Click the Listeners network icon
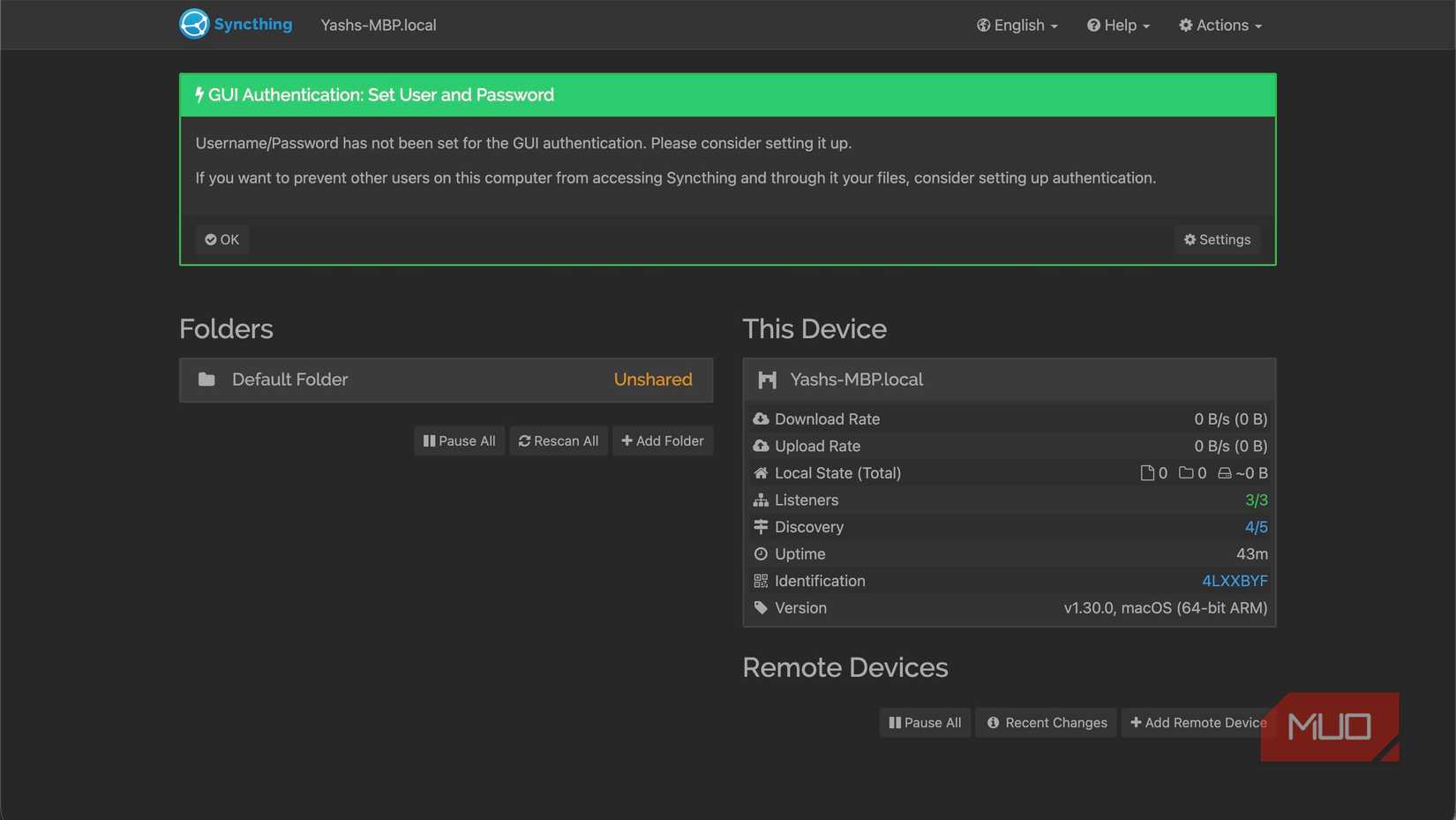1456x820 pixels. click(761, 500)
